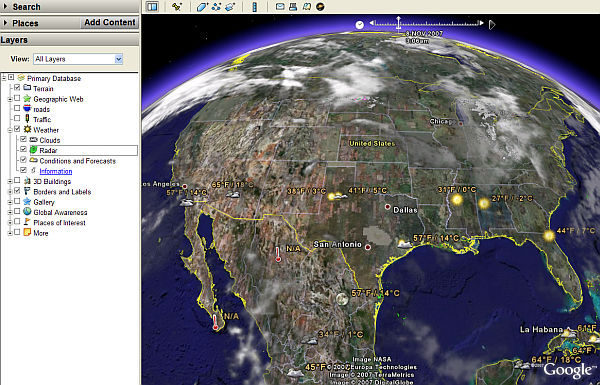Click the clock icon by the time slider
The width and height of the screenshot is (600, 385).
pos(359,25)
